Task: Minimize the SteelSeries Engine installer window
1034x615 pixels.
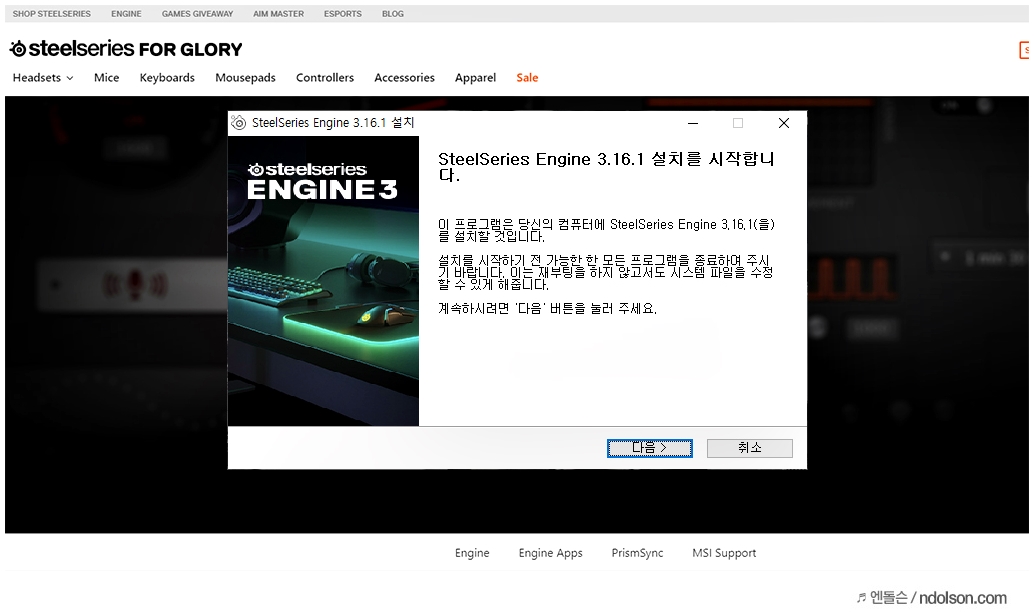Action: pos(693,123)
